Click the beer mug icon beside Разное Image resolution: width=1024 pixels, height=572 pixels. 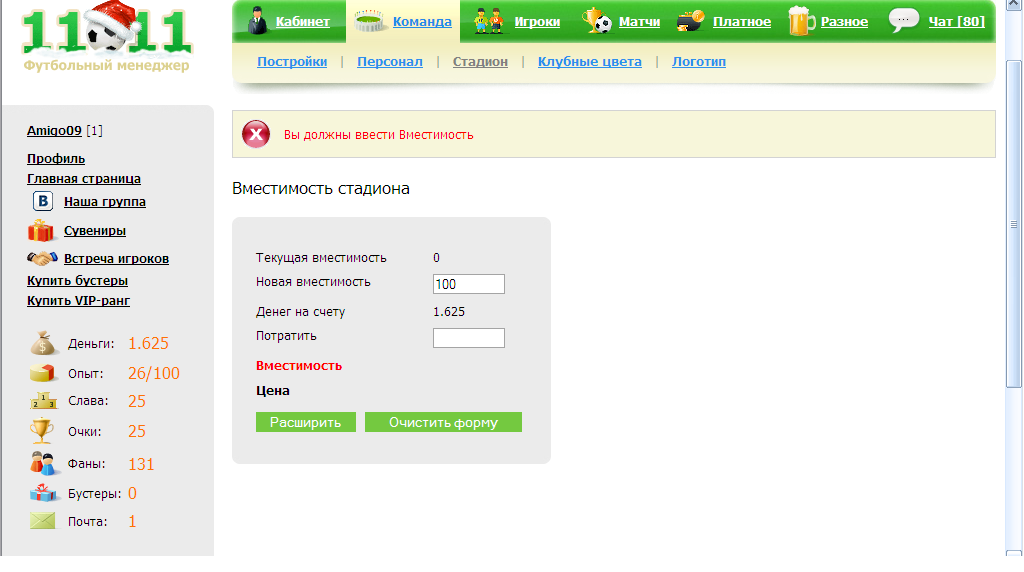click(x=801, y=20)
